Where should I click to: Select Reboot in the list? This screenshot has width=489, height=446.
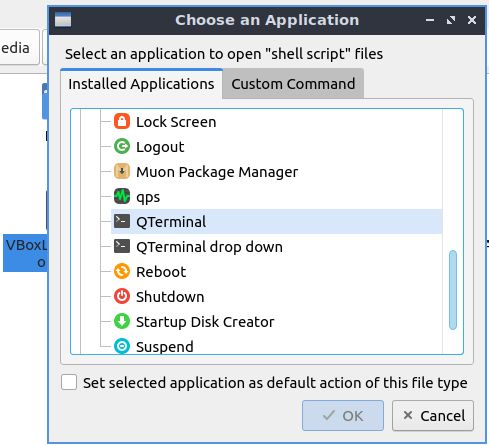pyautogui.click(x=276, y=272)
